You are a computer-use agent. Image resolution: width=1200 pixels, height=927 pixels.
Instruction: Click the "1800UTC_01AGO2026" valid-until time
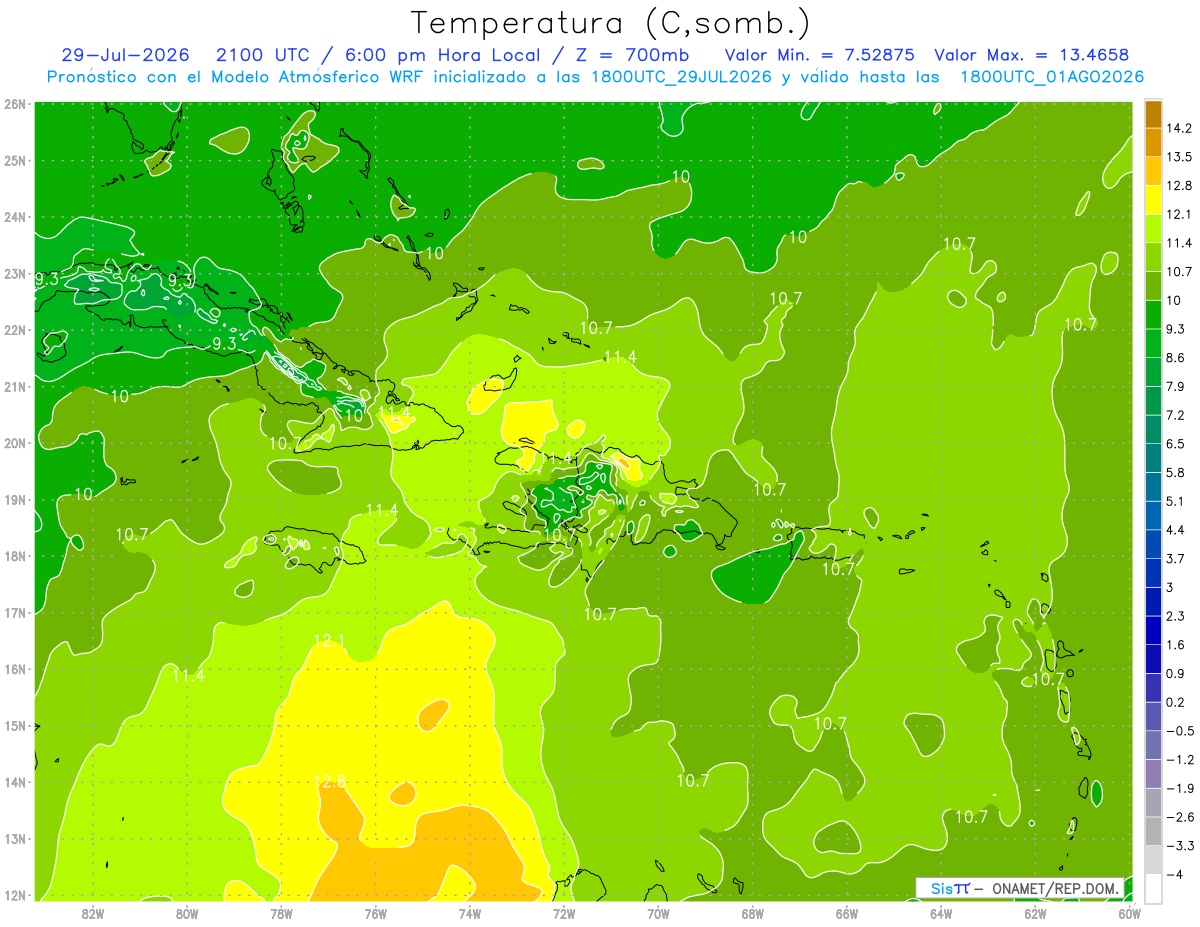coord(1052,77)
